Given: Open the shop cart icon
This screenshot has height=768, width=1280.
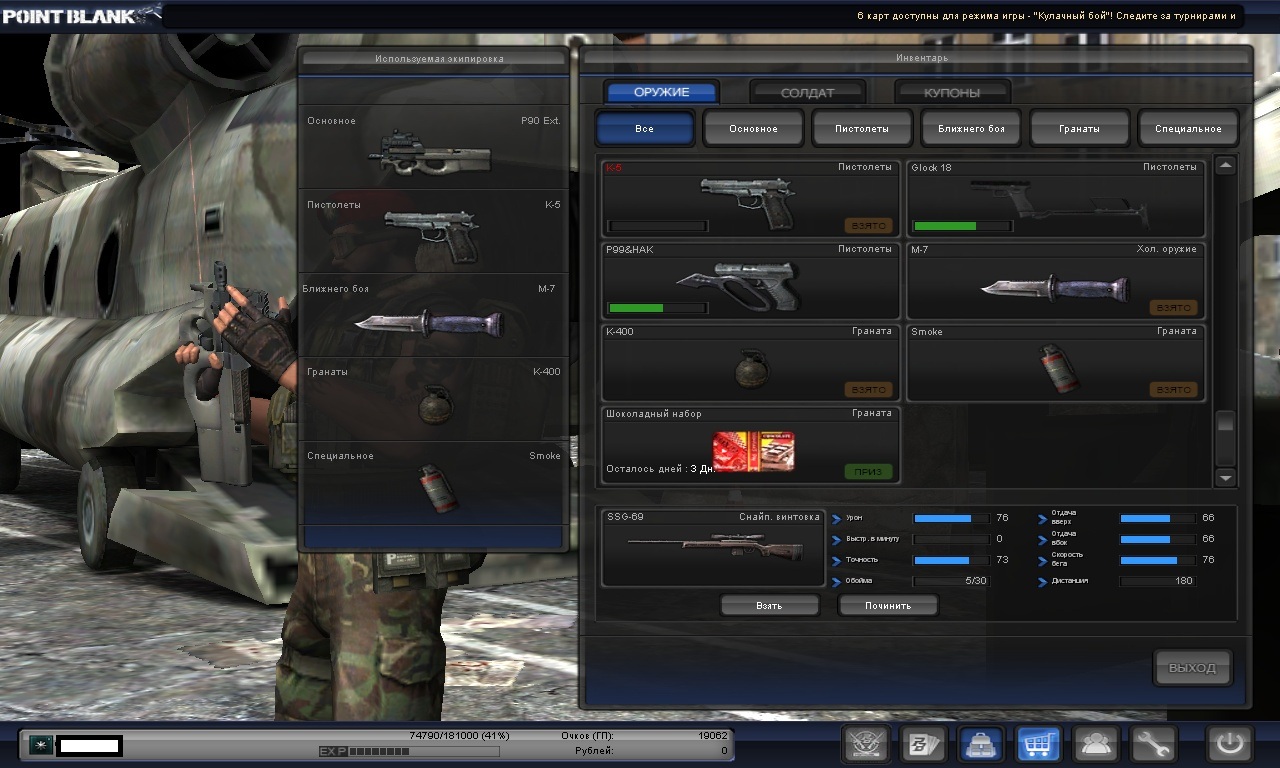Looking at the screenshot, I should 1039,744.
